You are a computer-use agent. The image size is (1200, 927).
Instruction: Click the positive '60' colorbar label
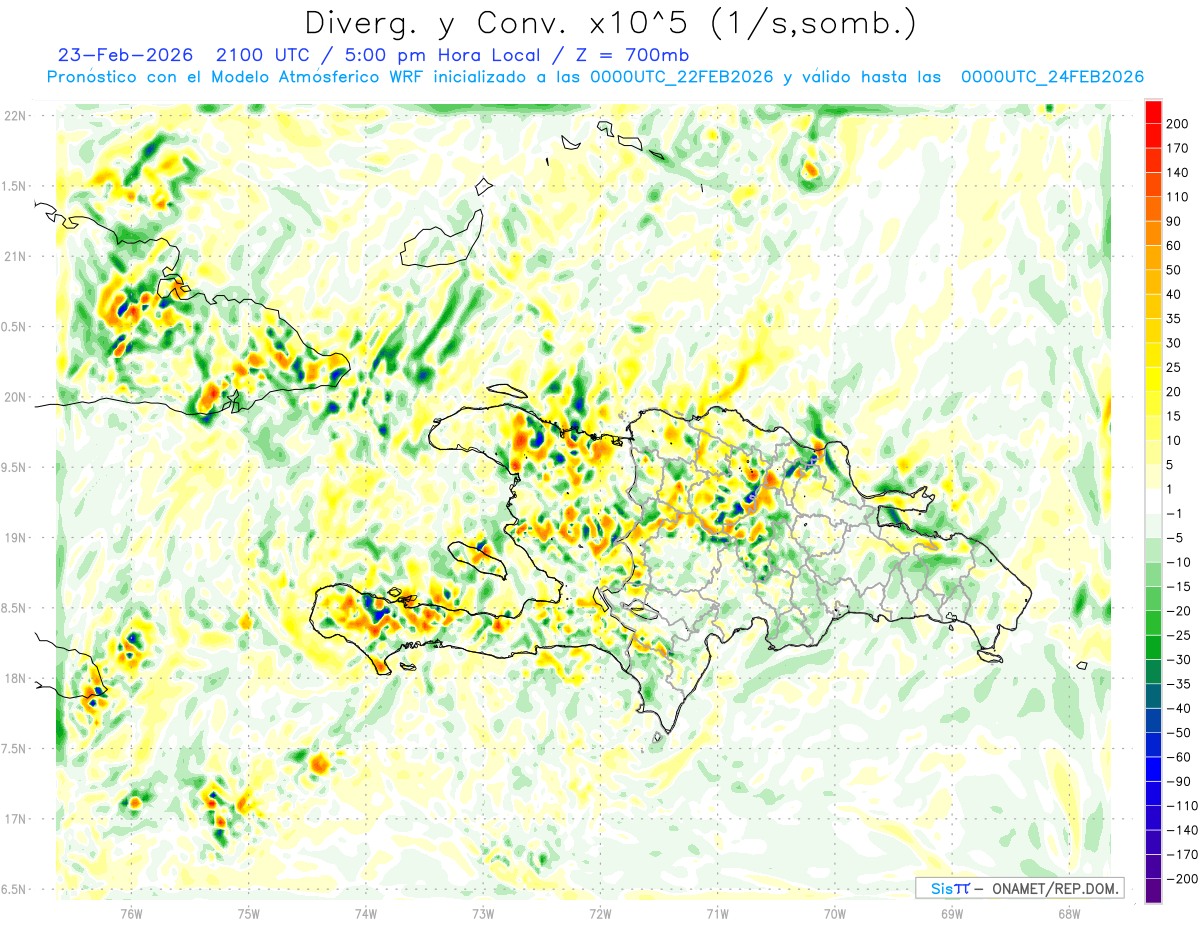click(1174, 246)
